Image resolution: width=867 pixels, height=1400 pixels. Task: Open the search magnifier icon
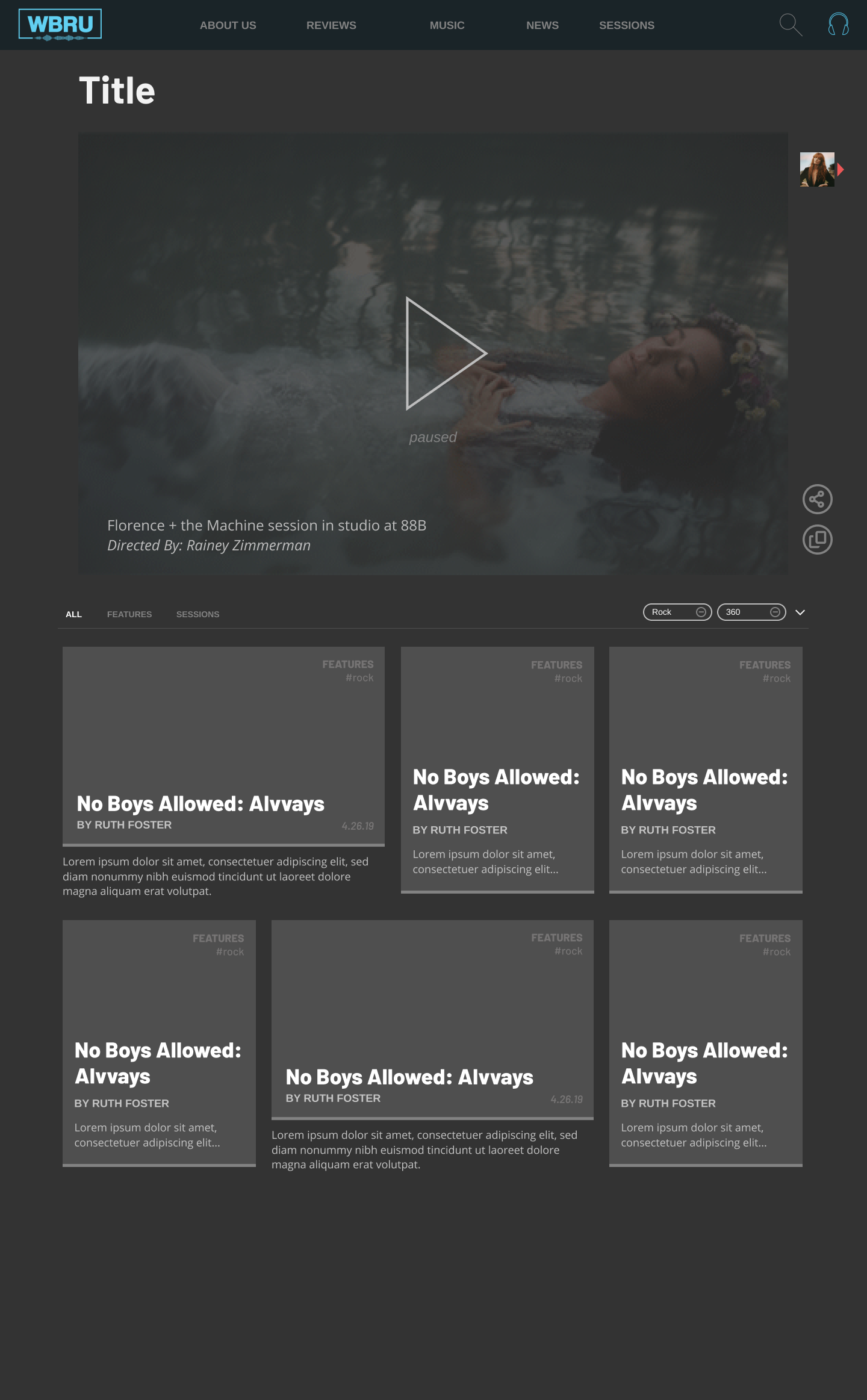(x=791, y=25)
